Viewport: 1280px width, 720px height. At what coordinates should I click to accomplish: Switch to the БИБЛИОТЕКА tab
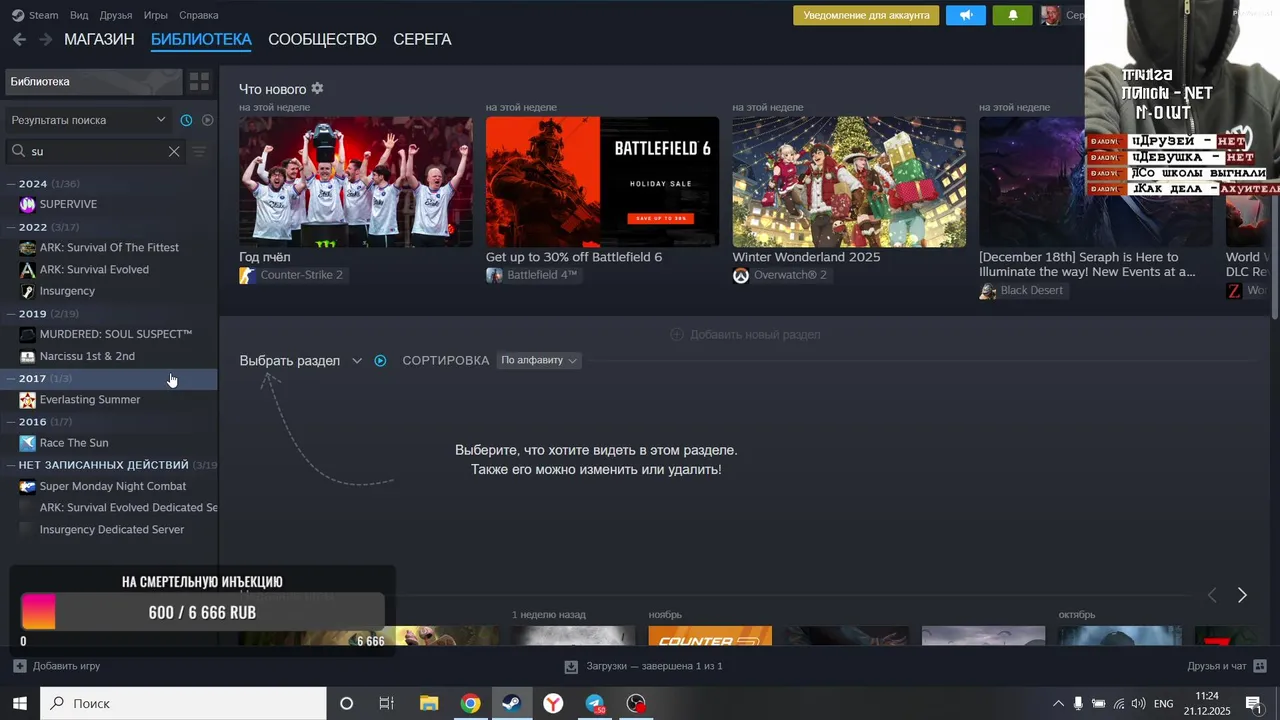[201, 39]
